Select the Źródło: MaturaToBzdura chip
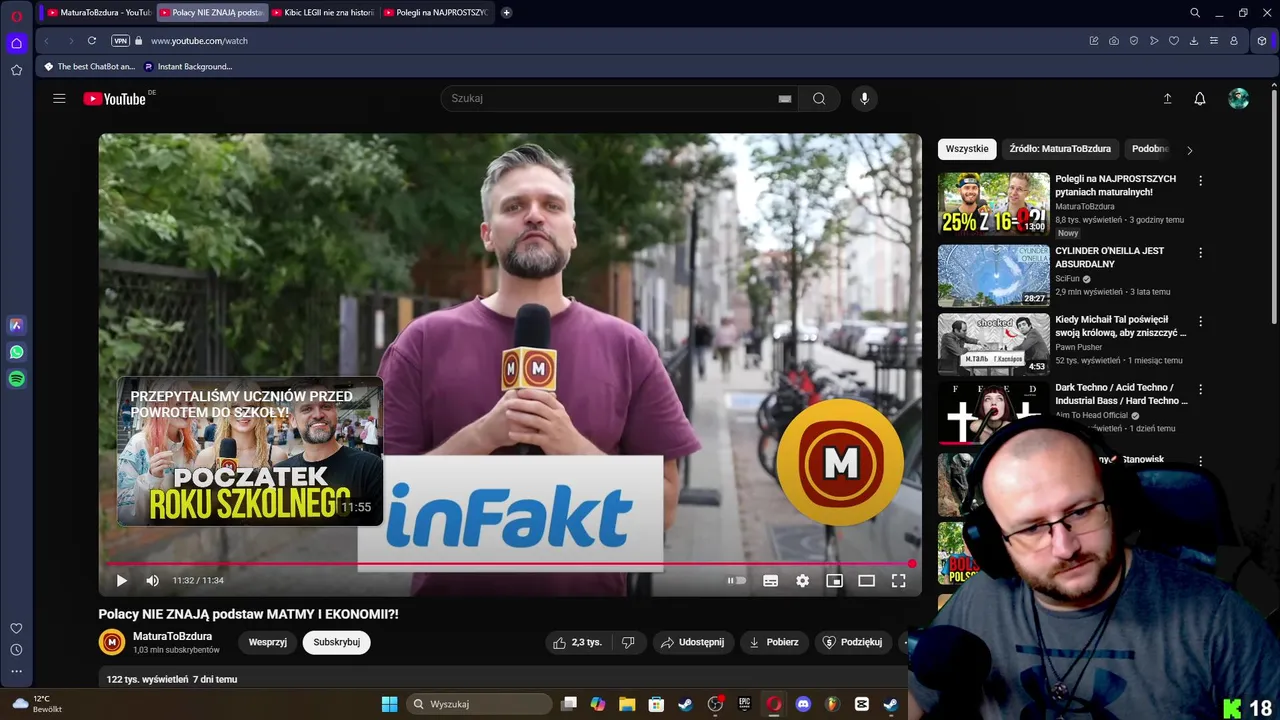Image resolution: width=1280 pixels, height=720 pixels. pos(1060,149)
